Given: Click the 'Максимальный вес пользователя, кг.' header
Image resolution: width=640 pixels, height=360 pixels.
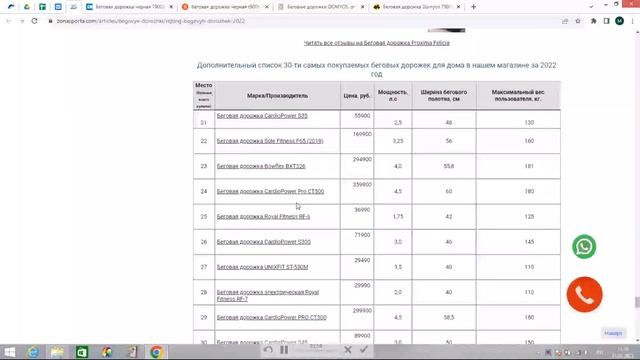Looking at the screenshot, I should [x=518, y=96].
